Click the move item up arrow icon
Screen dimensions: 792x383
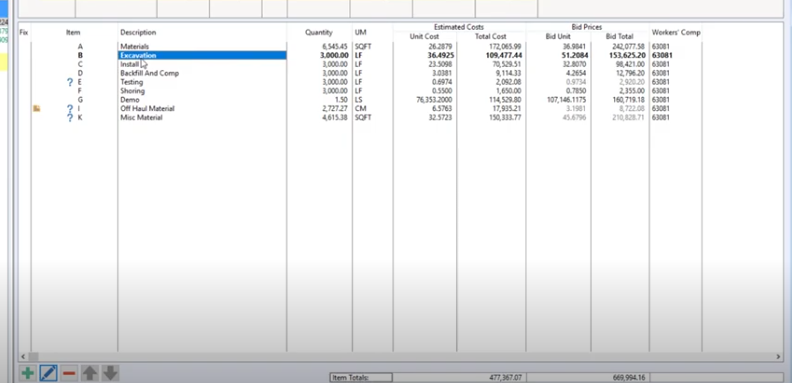(x=90, y=373)
